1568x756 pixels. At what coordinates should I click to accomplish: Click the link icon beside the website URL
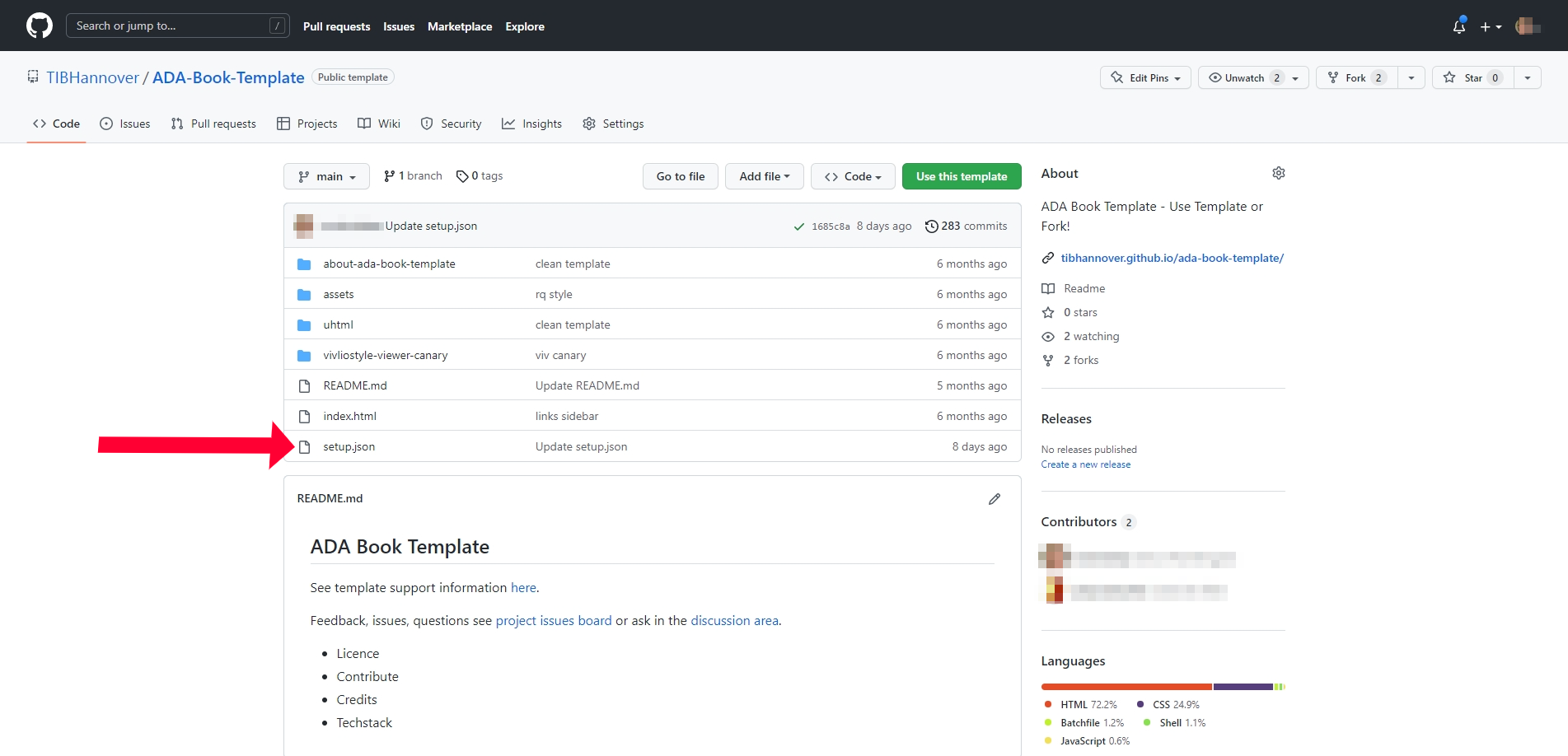1047,257
